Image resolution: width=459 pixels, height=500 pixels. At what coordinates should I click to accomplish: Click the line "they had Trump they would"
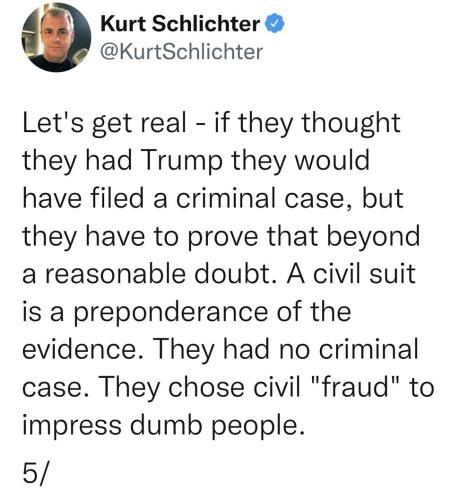point(196,161)
